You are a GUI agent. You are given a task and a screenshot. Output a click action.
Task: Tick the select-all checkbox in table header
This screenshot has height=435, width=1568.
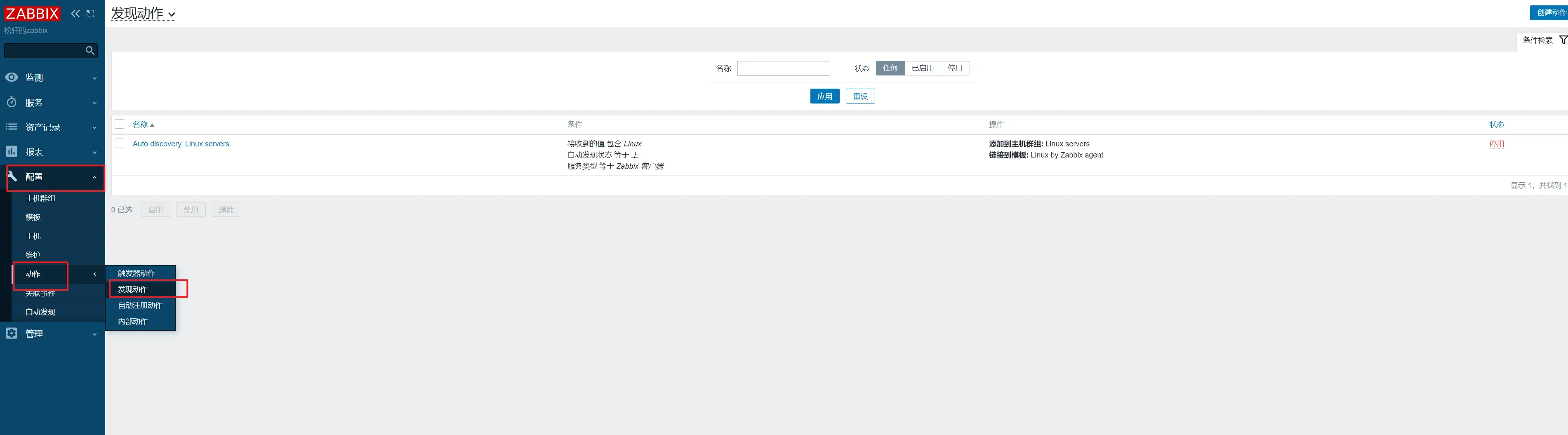point(119,124)
